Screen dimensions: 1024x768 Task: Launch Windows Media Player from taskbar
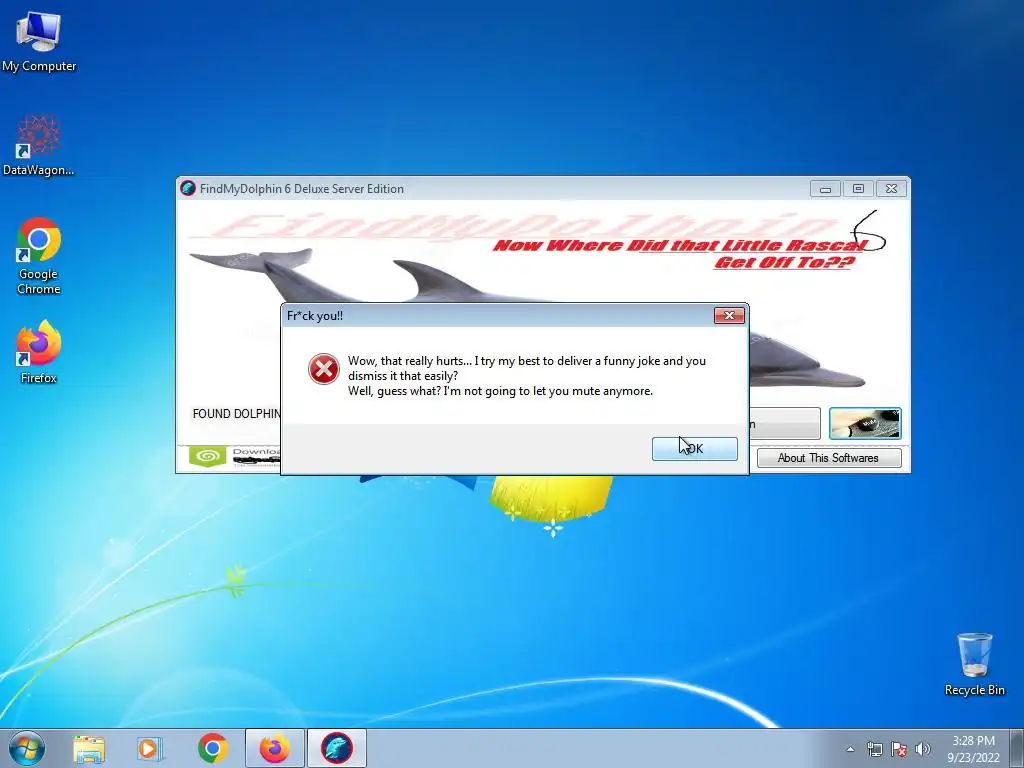150,749
